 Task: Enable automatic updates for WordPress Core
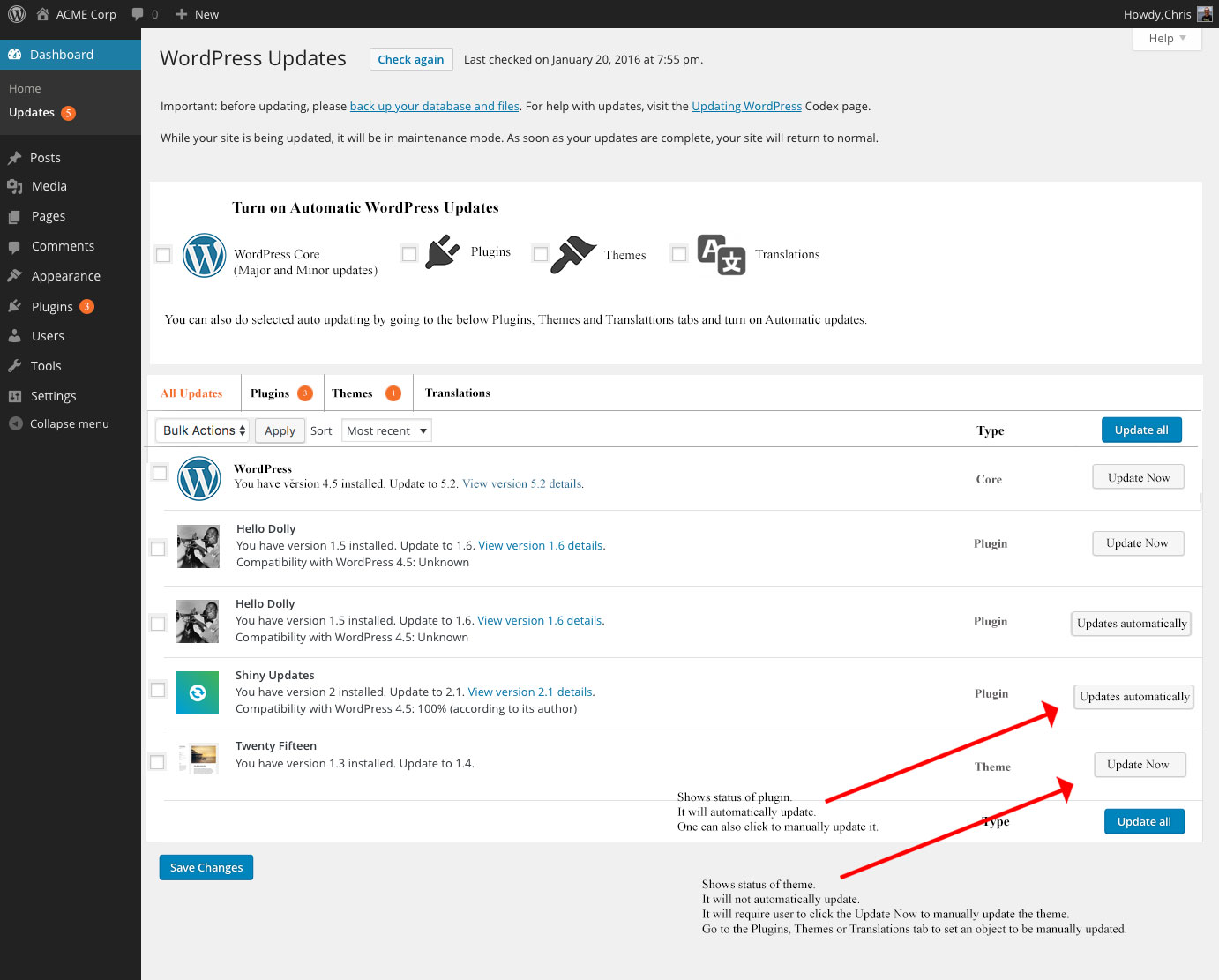pyautogui.click(x=163, y=254)
